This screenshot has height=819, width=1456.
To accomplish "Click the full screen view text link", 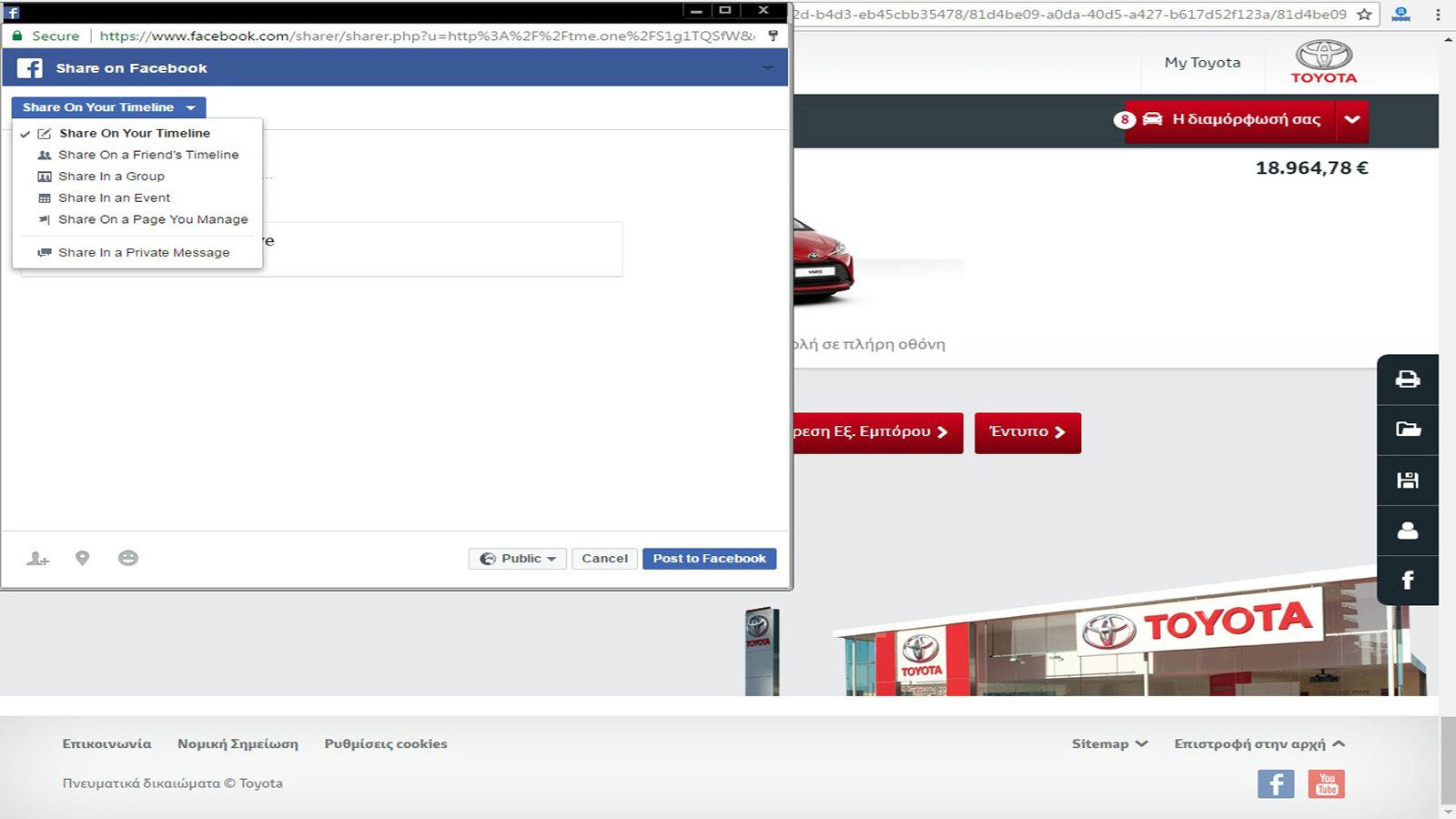I will 869,344.
